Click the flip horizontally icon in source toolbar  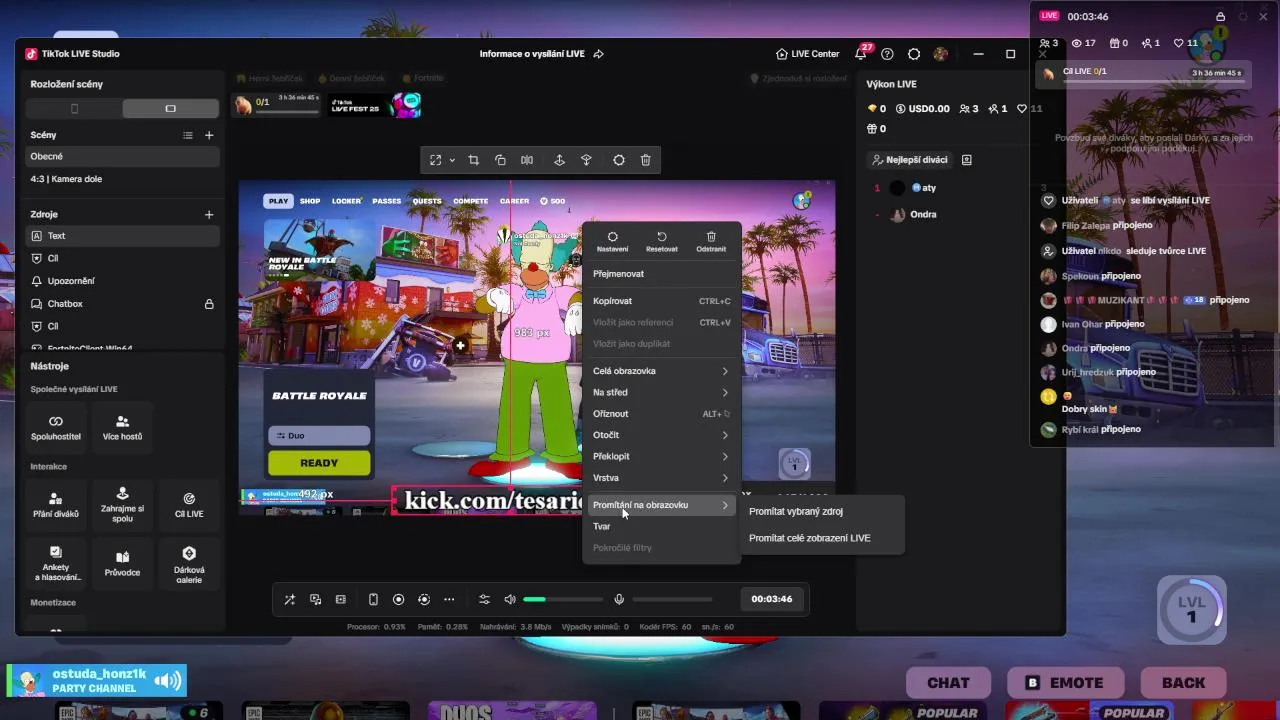[527, 160]
